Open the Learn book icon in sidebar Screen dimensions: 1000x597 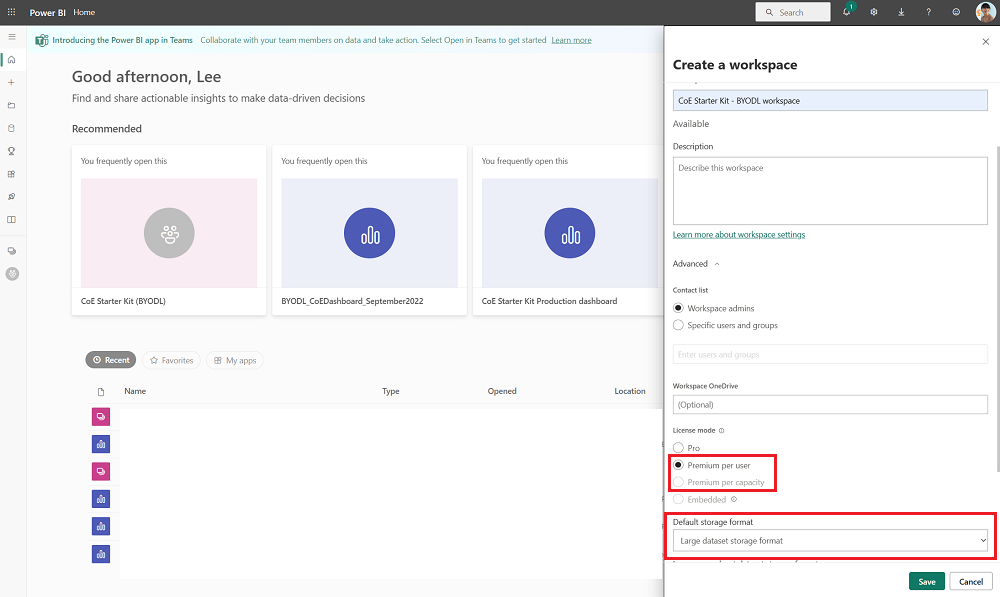(11, 219)
